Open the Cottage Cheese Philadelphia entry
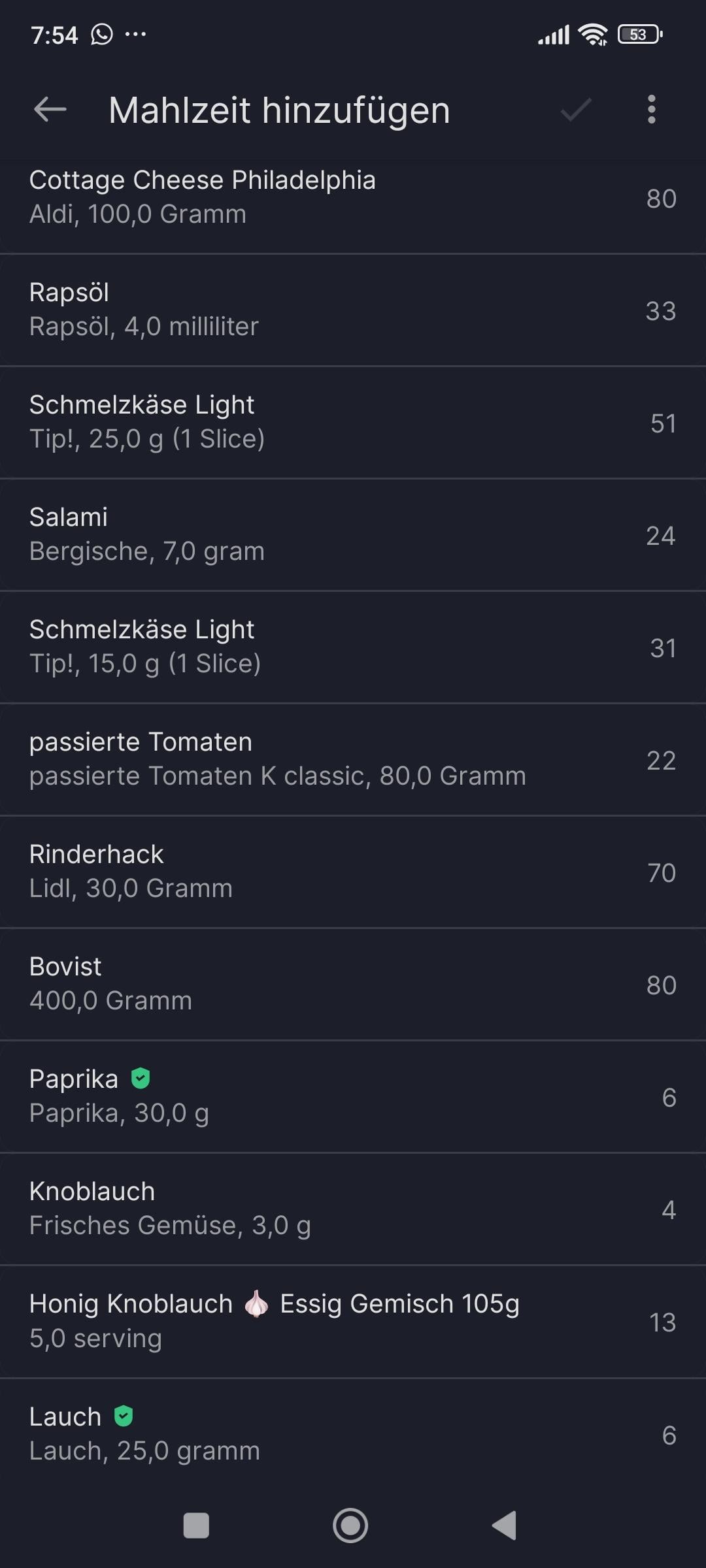 pos(353,197)
